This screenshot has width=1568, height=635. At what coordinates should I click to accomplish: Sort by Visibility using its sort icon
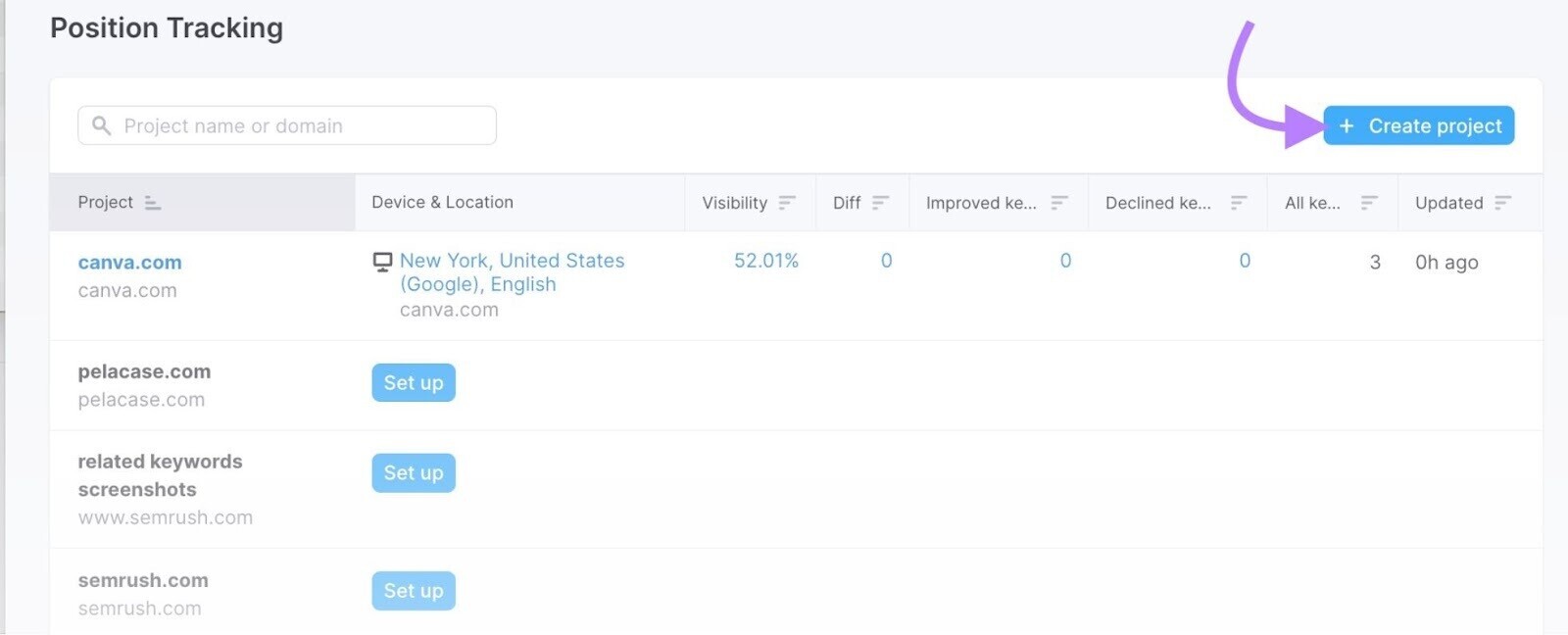[x=787, y=203]
